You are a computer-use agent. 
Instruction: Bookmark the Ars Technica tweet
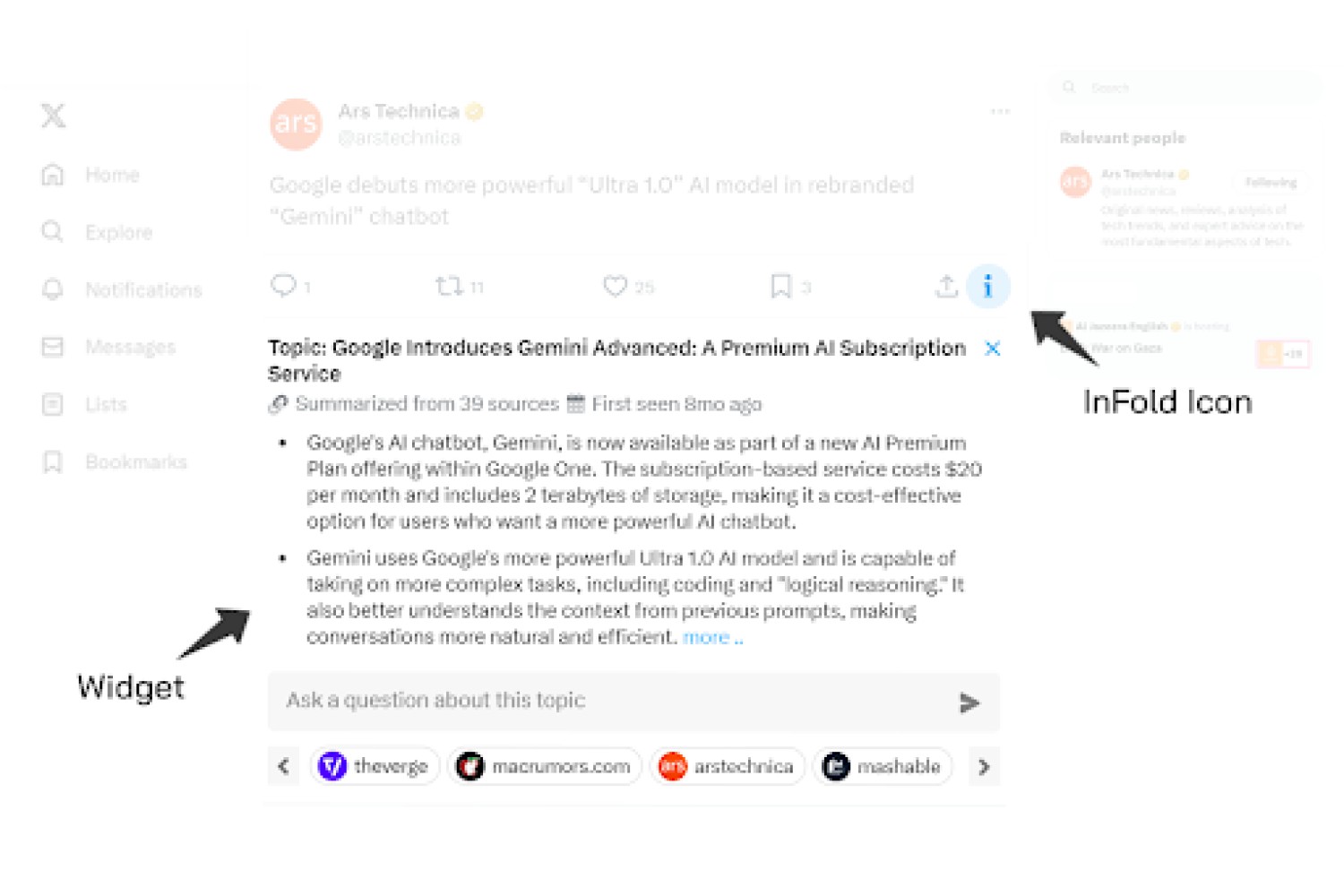[x=780, y=287]
